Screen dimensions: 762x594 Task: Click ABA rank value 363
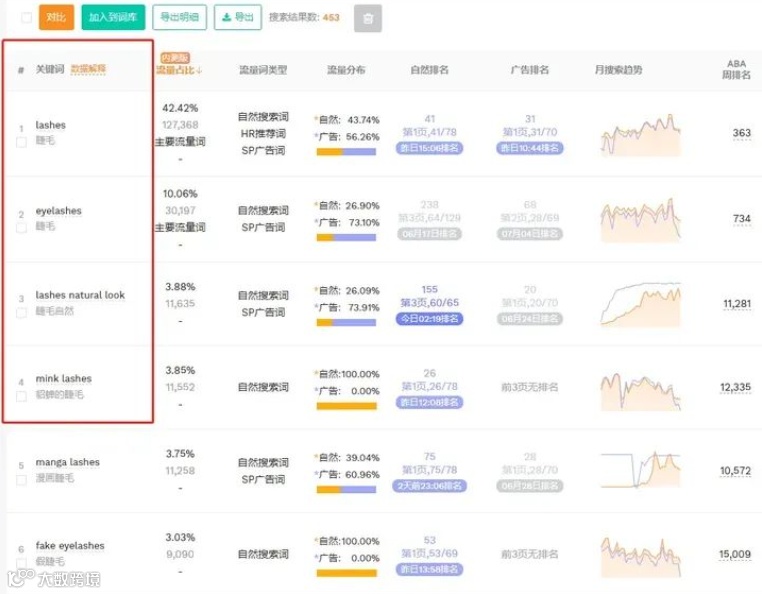(742, 133)
